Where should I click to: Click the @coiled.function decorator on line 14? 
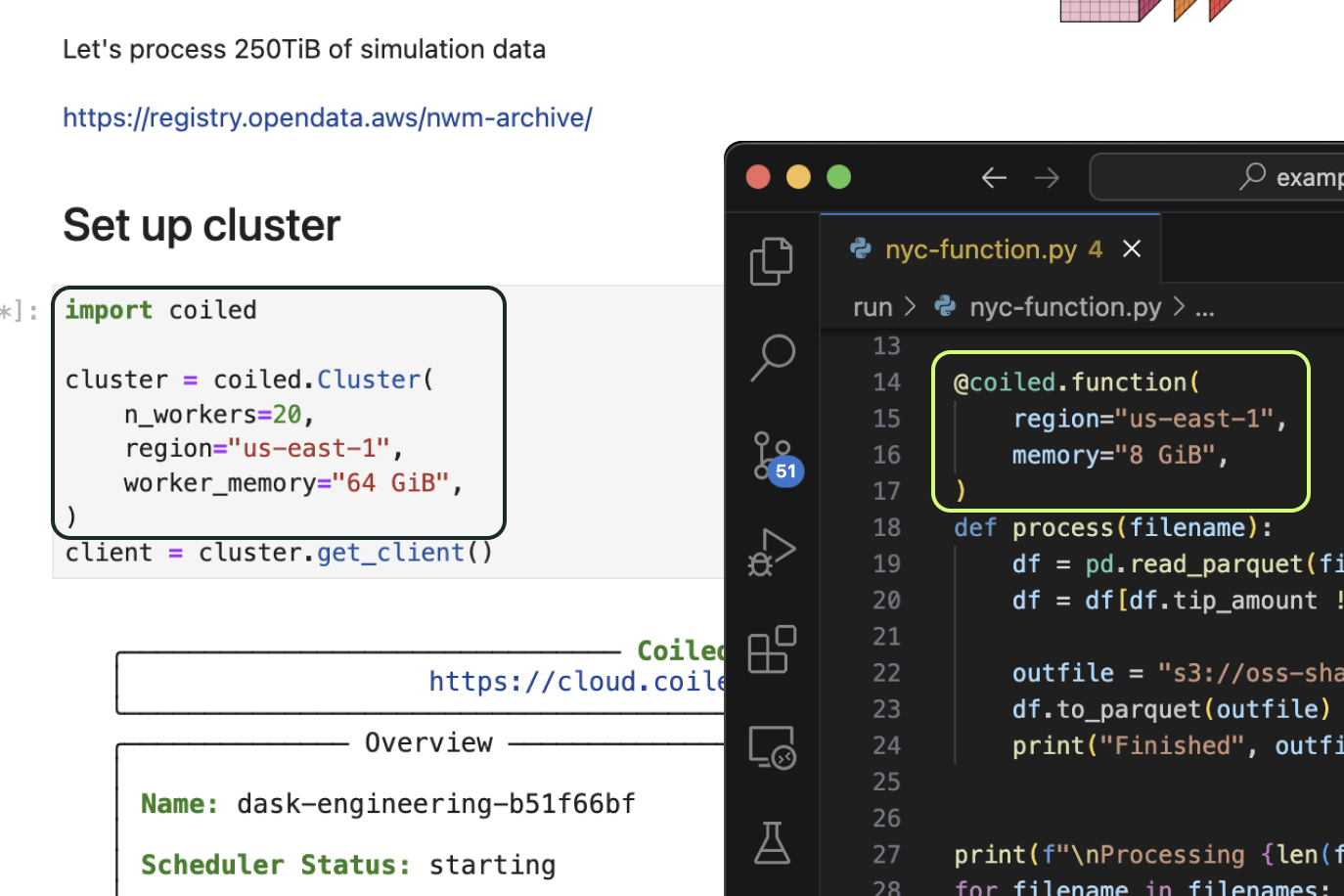coord(1077,381)
